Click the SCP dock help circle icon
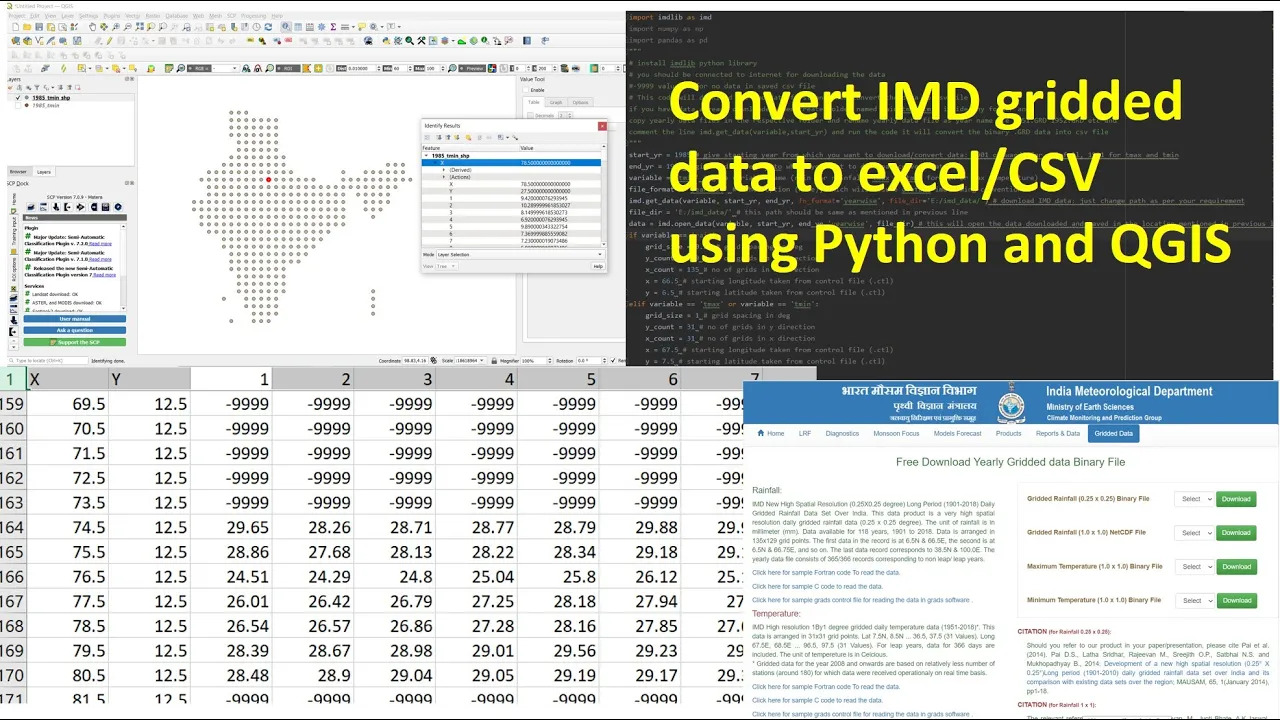Image resolution: width=1280 pixels, height=720 pixels. 118,207
